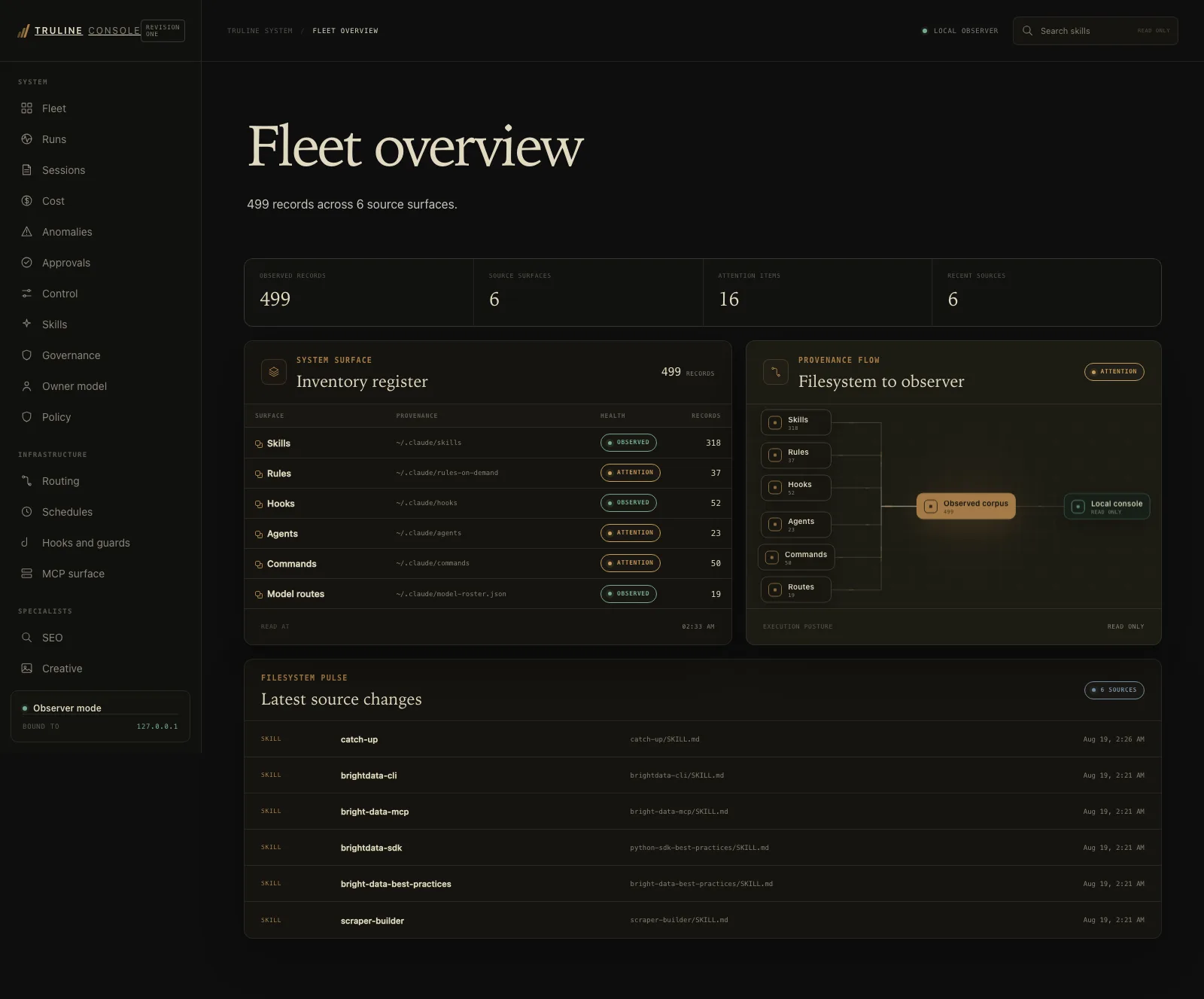Click the Truline logo icon
1204x999 pixels.
click(23, 31)
